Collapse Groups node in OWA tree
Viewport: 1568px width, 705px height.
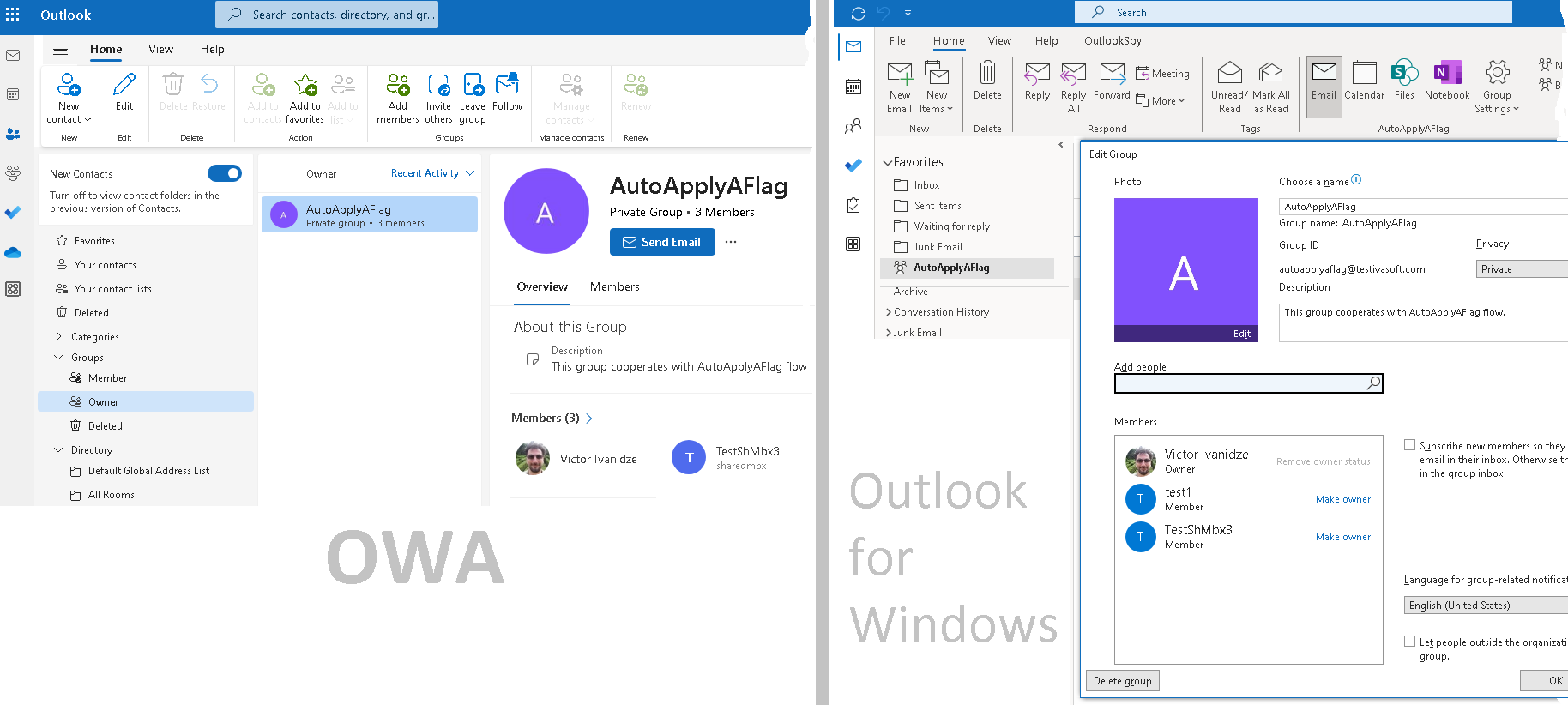tap(58, 358)
